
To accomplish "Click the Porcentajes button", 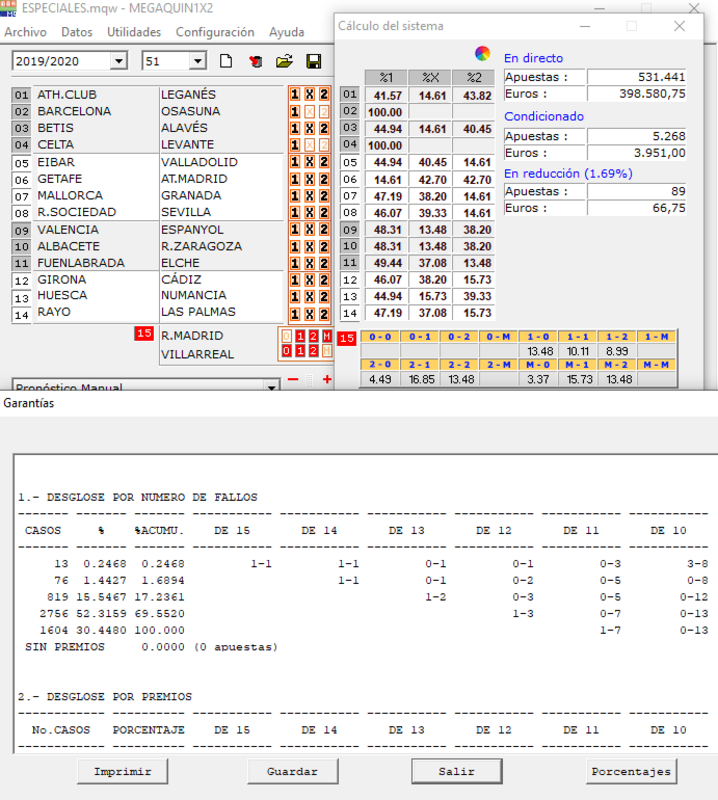I will [632, 771].
